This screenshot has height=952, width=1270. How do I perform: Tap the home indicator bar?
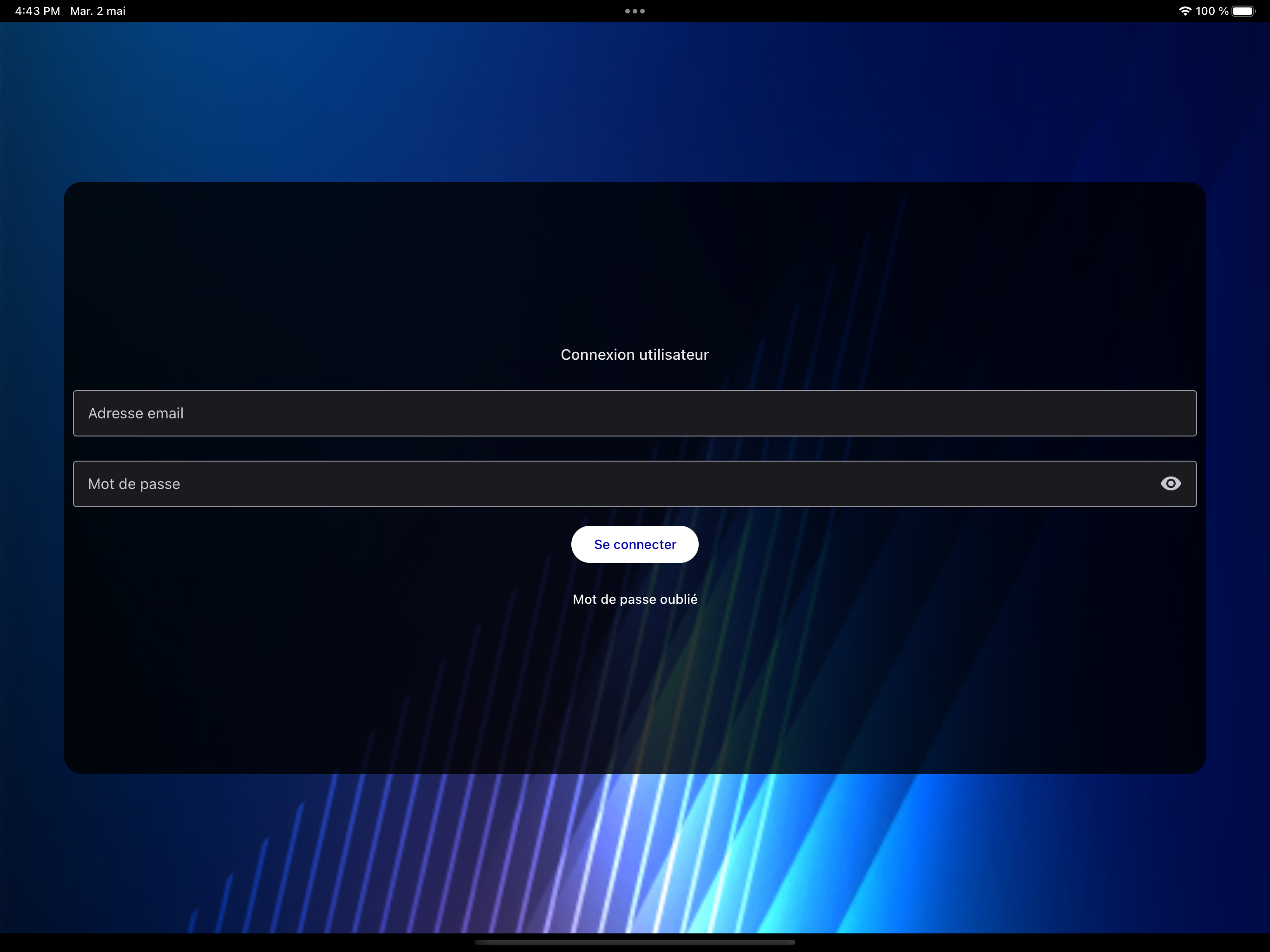pyautogui.click(x=635, y=942)
